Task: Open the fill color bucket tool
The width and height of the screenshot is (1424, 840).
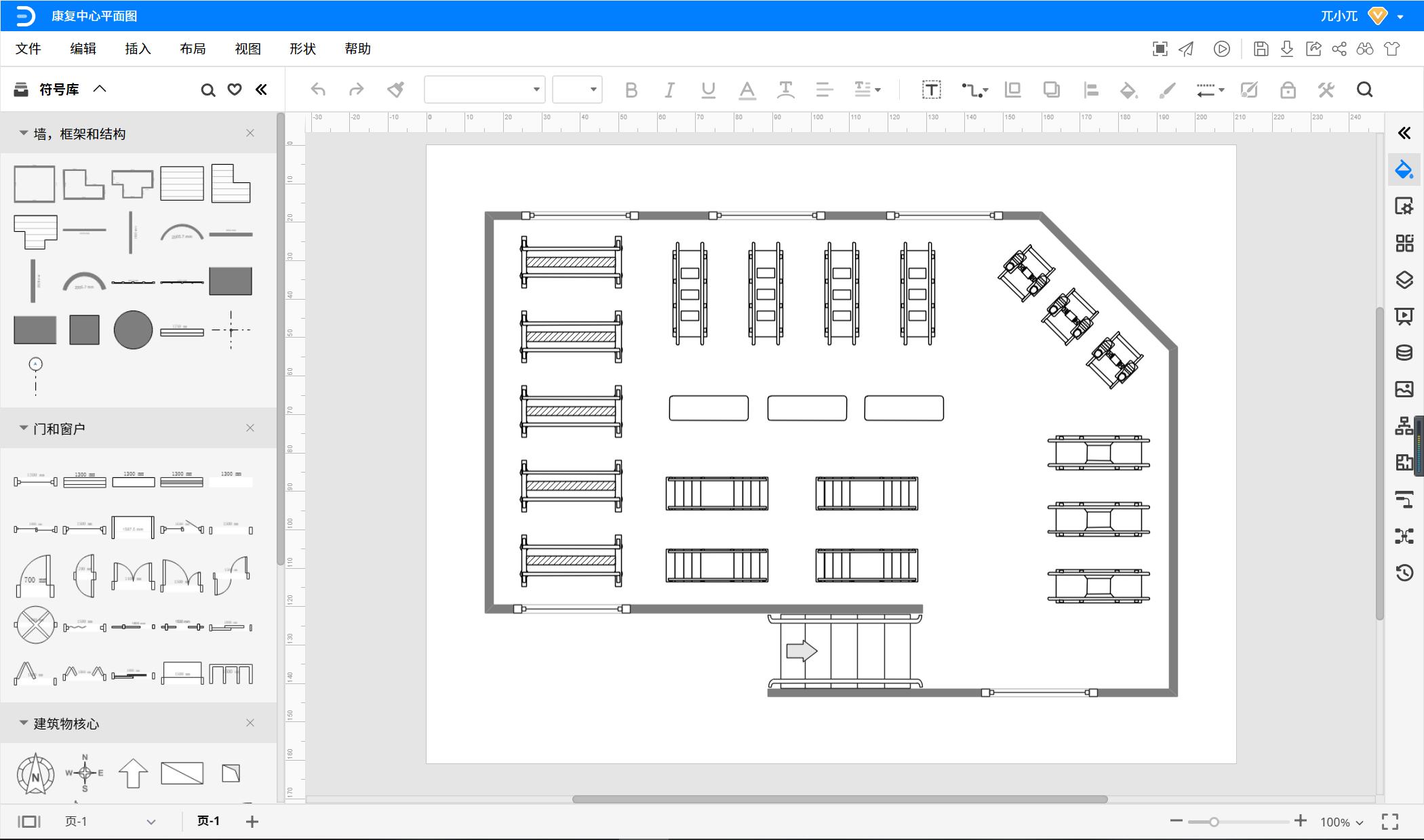Action: pyautogui.click(x=1128, y=89)
